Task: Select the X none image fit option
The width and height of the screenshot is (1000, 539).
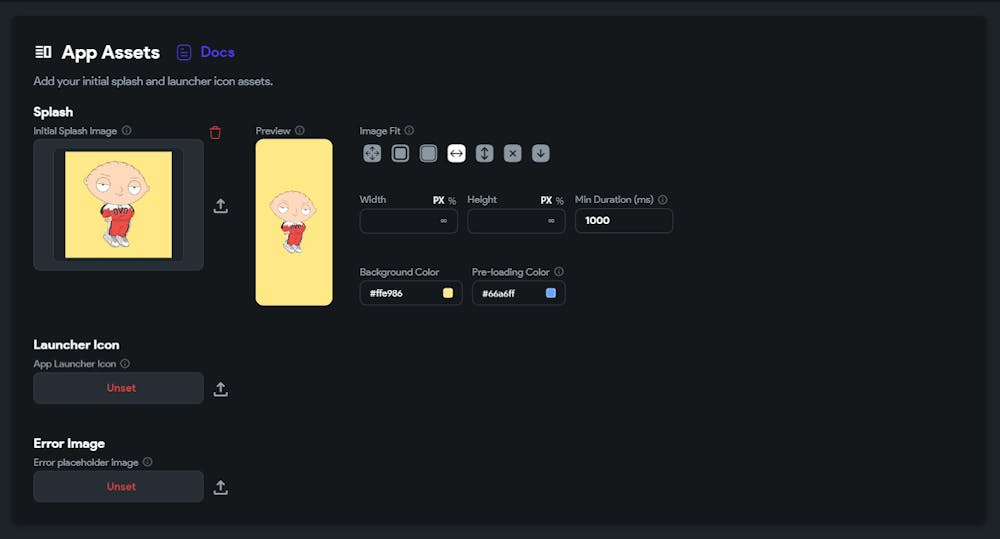Action: tap(513, 153)
